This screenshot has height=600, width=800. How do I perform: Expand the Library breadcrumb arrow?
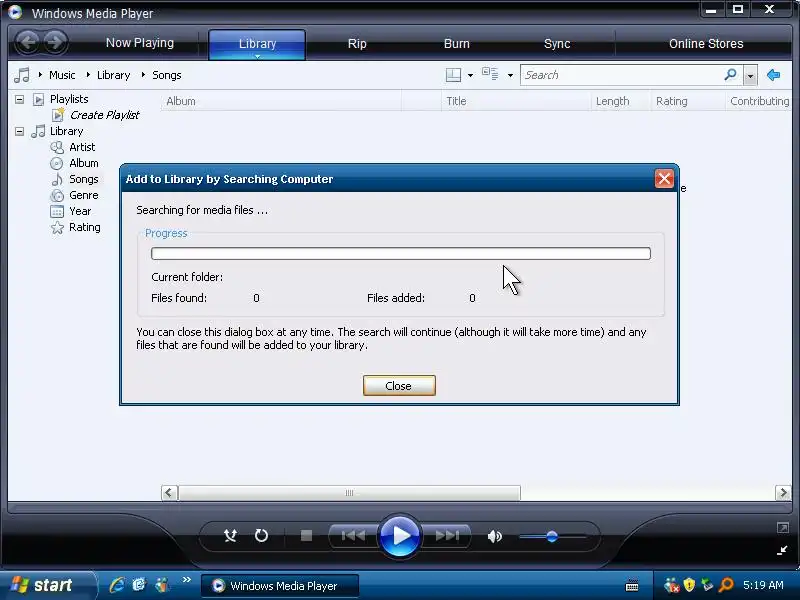point(88,75)
